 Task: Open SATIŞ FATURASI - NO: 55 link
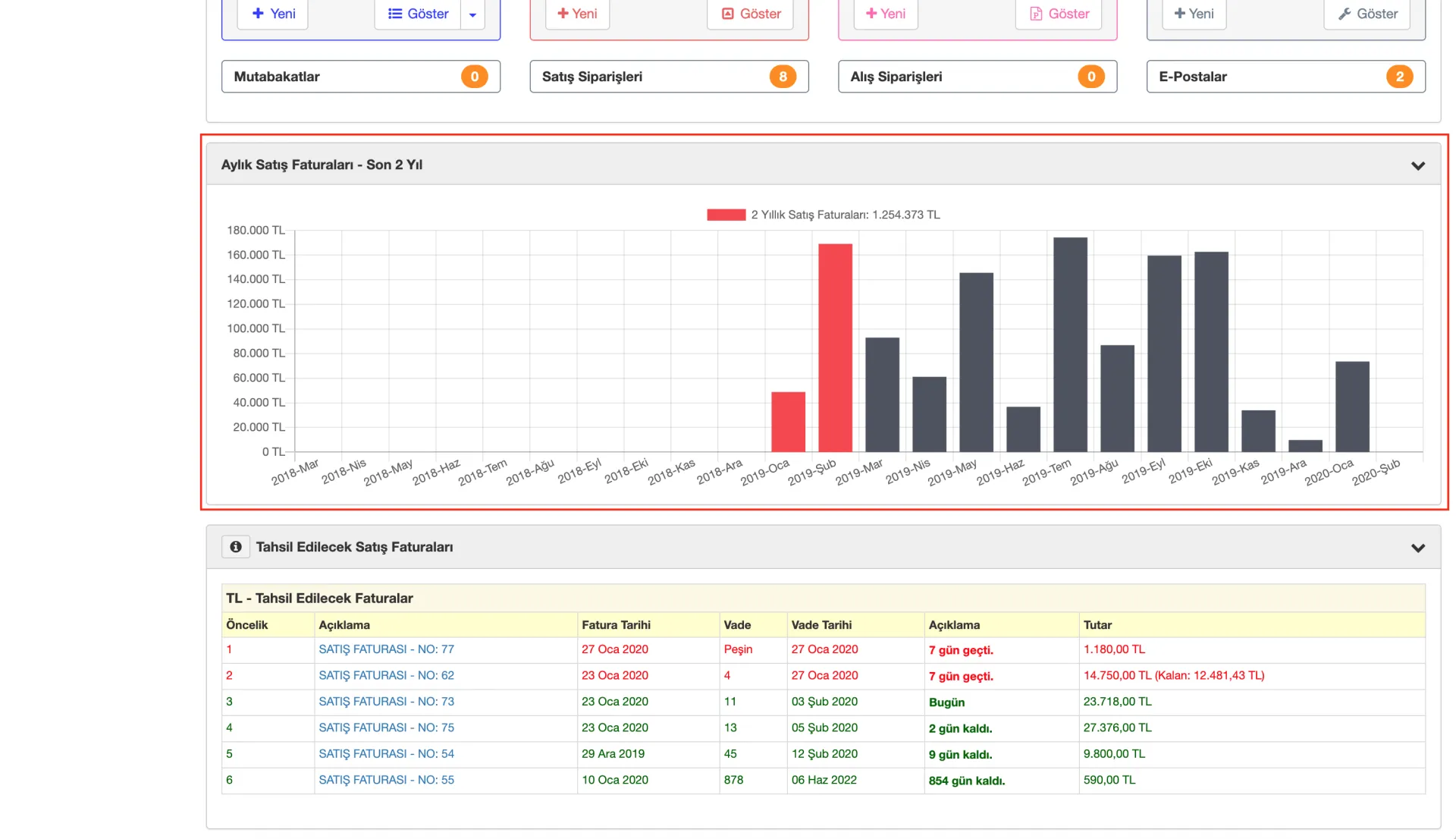tap(387, 780)
